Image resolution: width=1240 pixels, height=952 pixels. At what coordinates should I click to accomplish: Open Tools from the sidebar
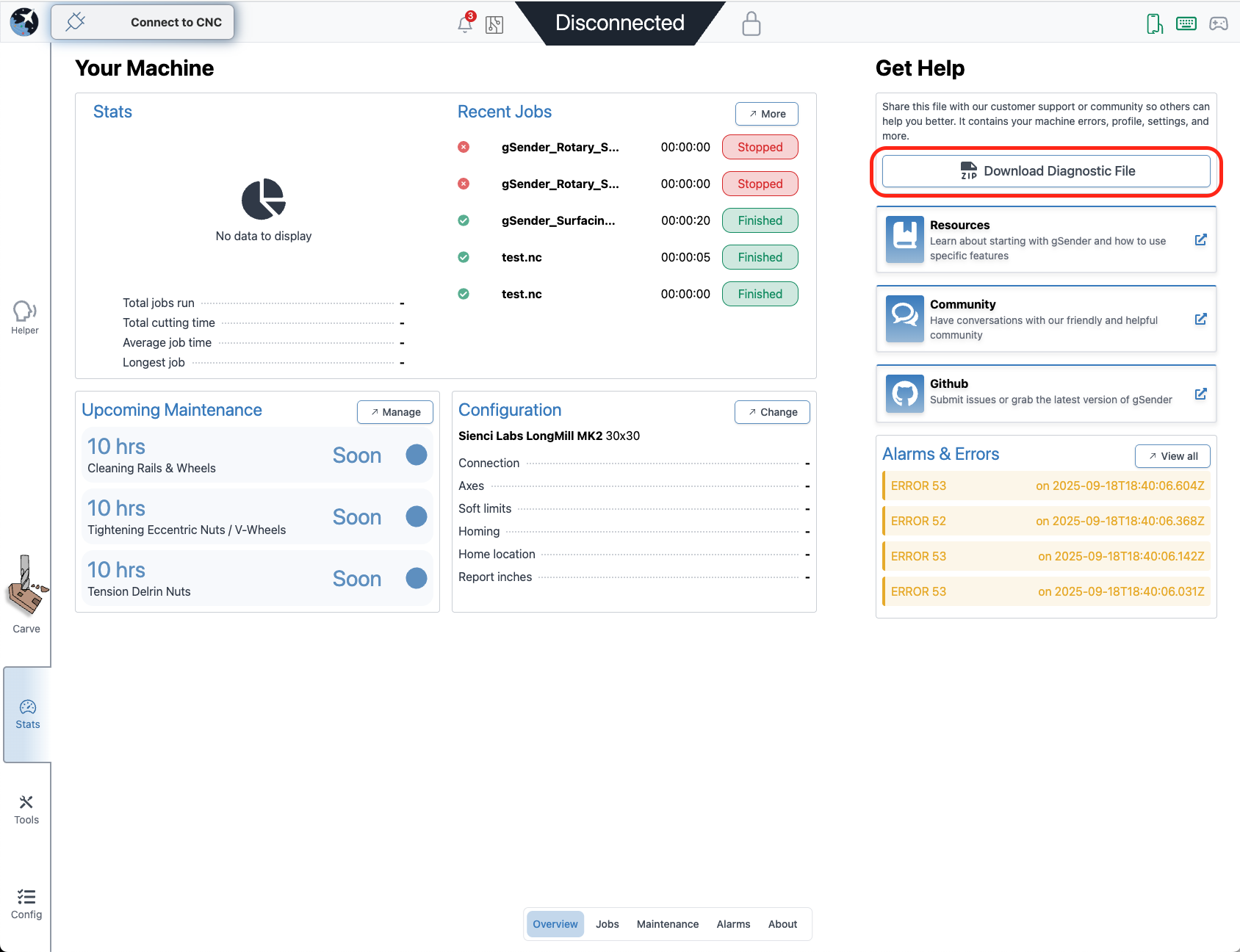26,809
